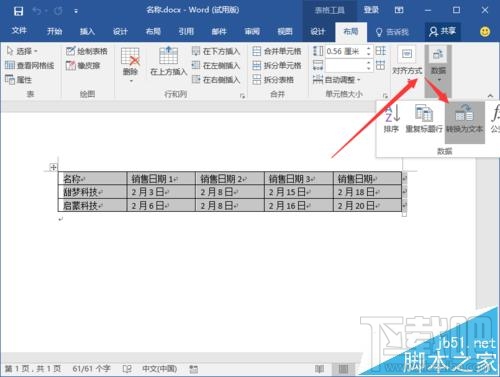Click the smiley feedback icon
Image resolution: width=500 pixels, height=377 pixels.
point(485,32)
